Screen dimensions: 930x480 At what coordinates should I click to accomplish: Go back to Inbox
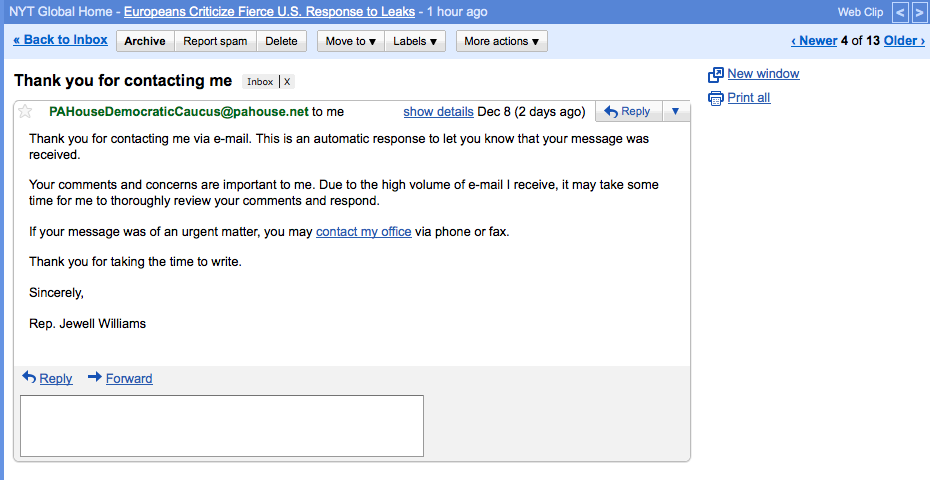point(60,40)
